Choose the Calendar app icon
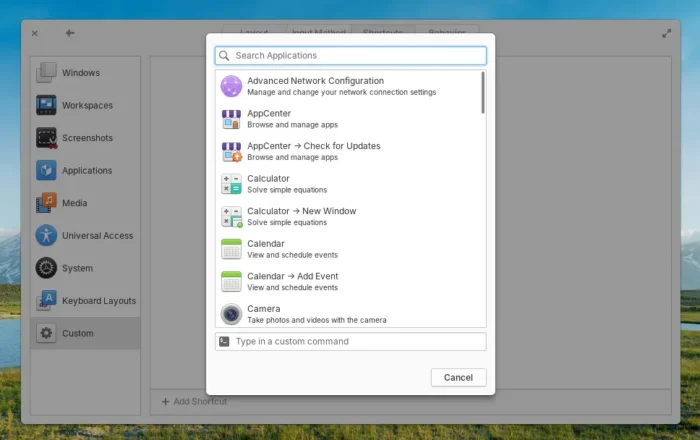Viewport: 700px width, 440px height. pos(231,249)
